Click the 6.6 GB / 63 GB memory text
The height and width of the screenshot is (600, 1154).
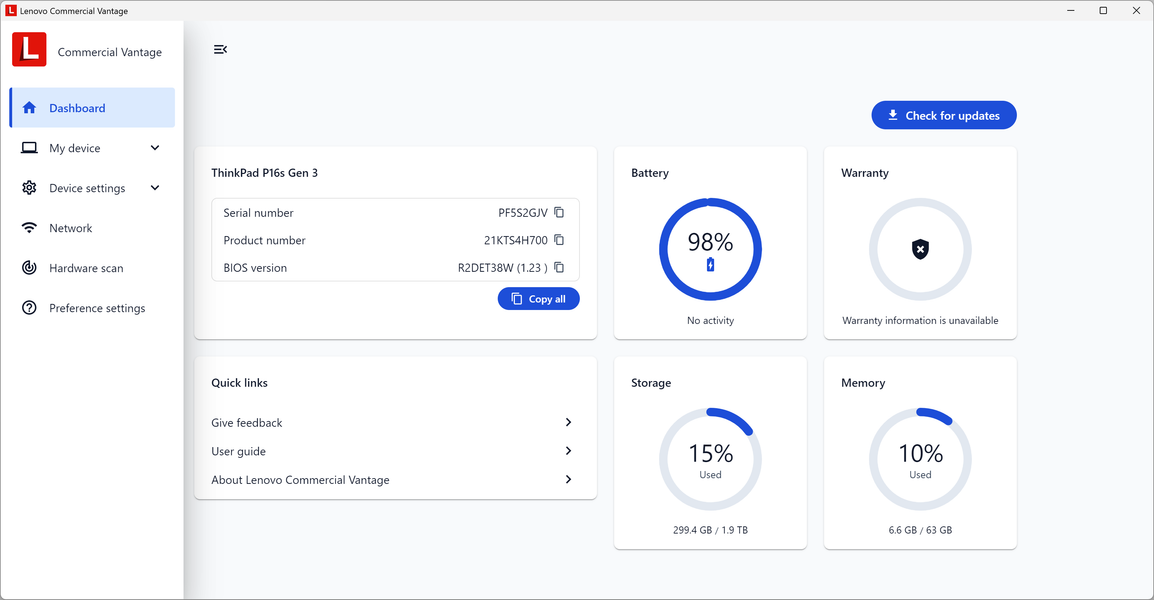coord(920,530)
